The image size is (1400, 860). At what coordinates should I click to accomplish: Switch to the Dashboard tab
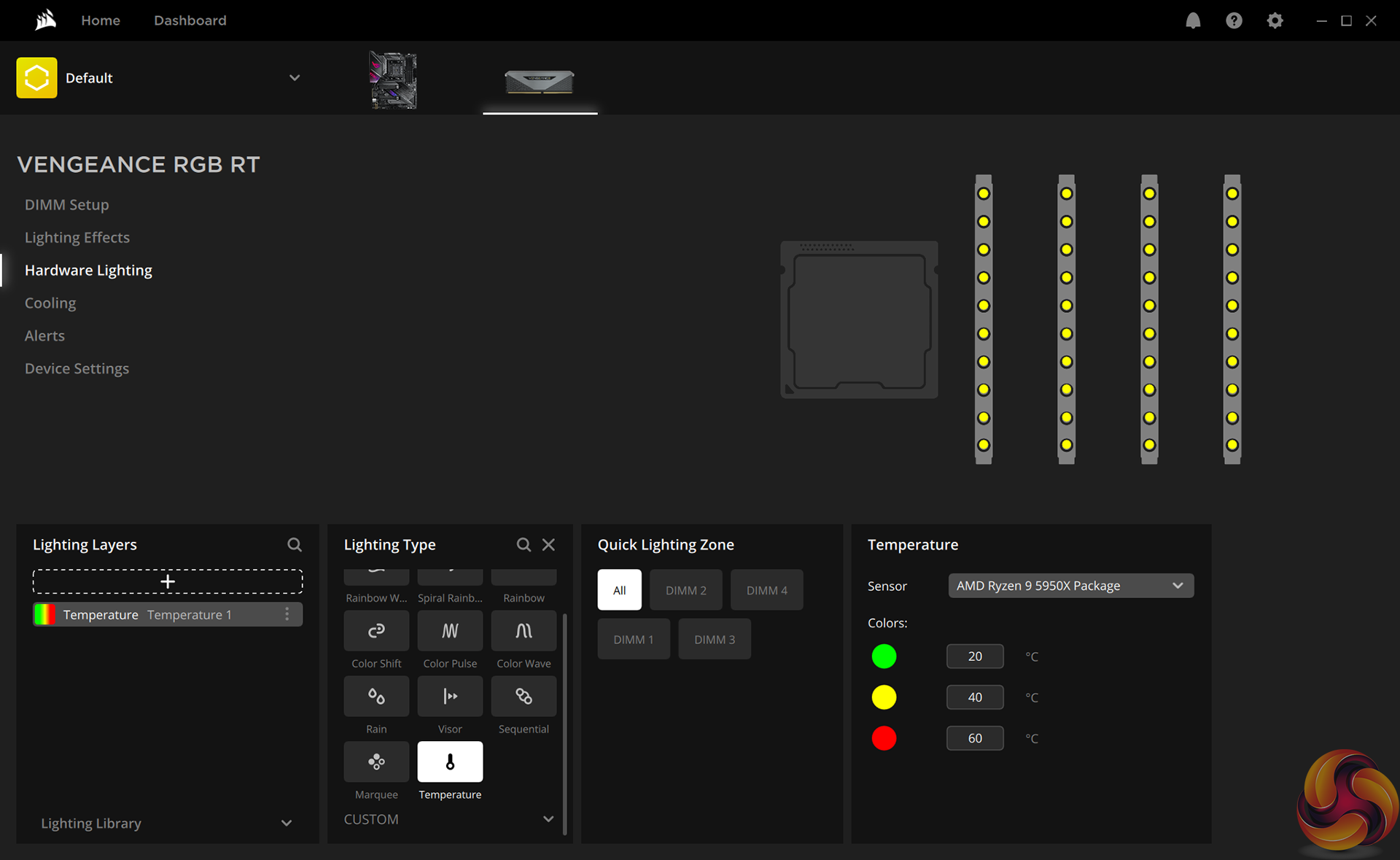[x=190, y=20]
